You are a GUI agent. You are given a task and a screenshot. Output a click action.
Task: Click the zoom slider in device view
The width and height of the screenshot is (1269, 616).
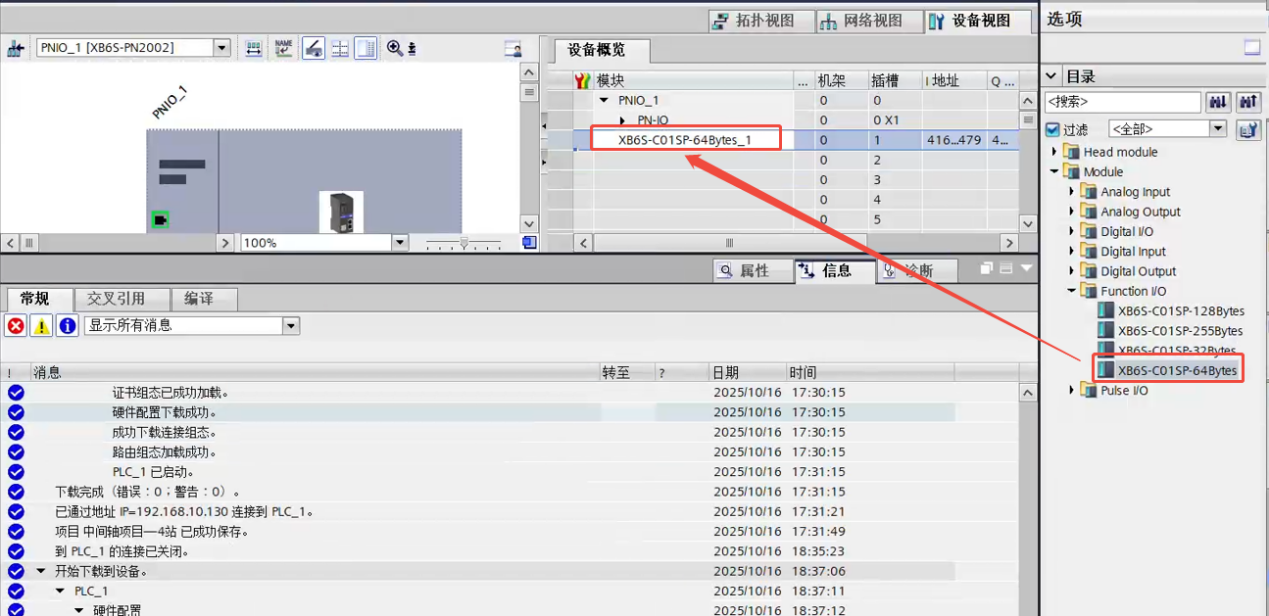pyautogui.click(x=463, y=243)
